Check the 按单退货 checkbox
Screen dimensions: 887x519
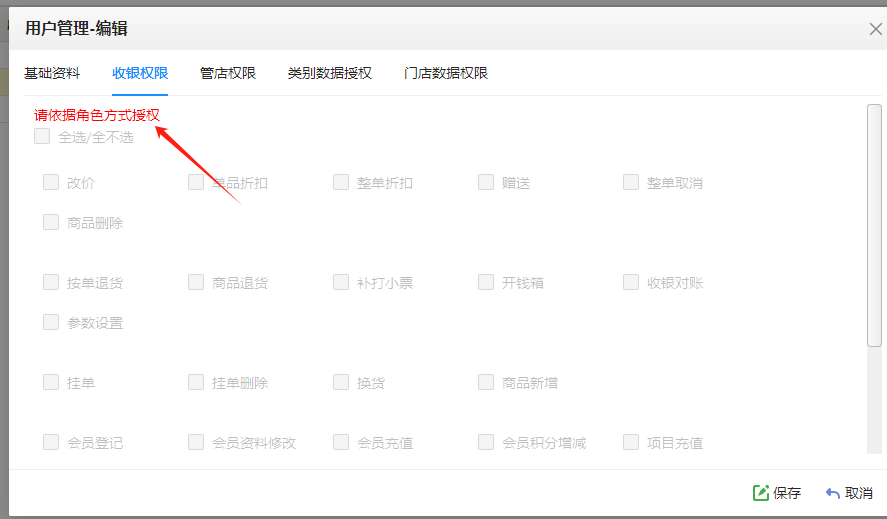pos(51,282)
